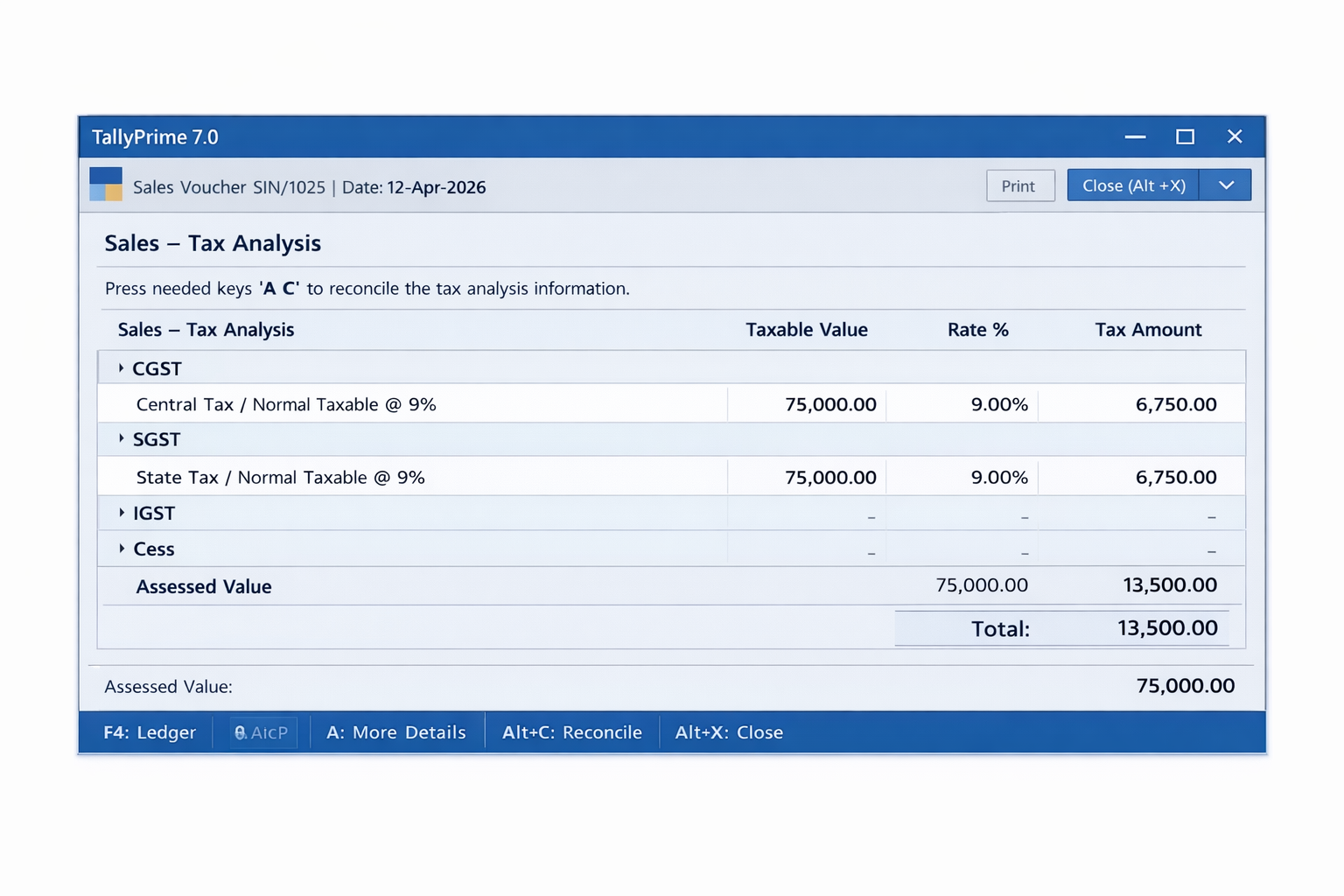Activate Alt+C: Reconcile action
Screen dimensions: 1344x896
[572, 732]
